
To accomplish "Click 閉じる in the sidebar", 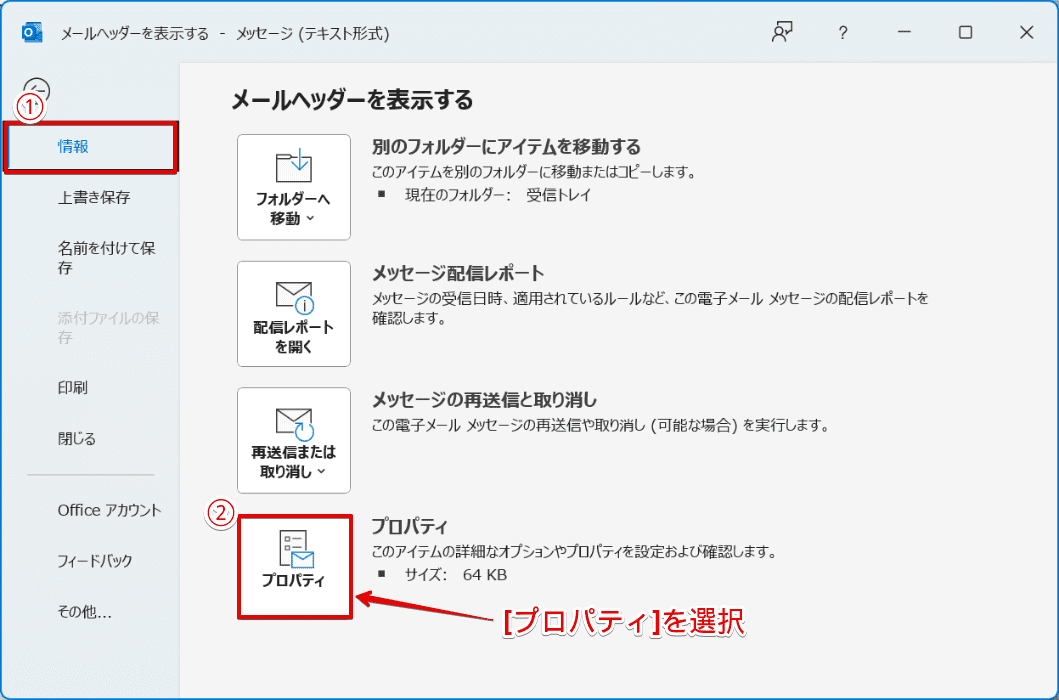I will pos(77,438).
